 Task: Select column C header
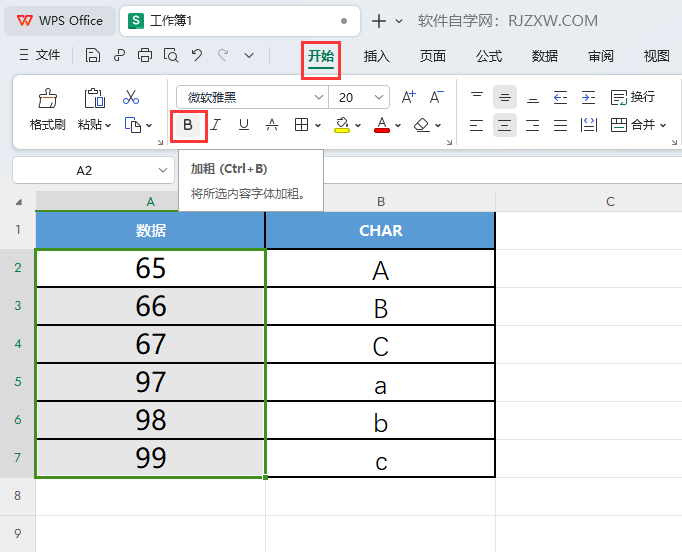pyautogui.click(x=610, y=201)
